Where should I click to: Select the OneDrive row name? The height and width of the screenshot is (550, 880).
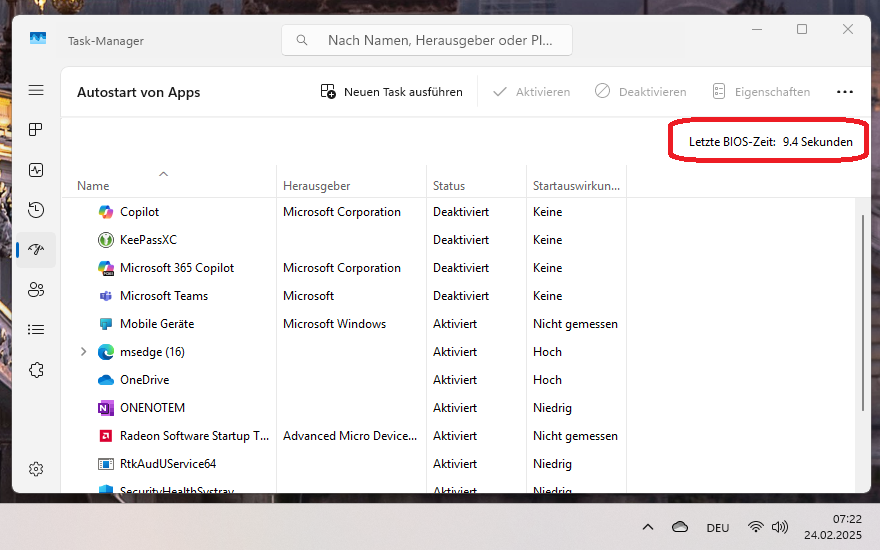(x=145, y=380)
